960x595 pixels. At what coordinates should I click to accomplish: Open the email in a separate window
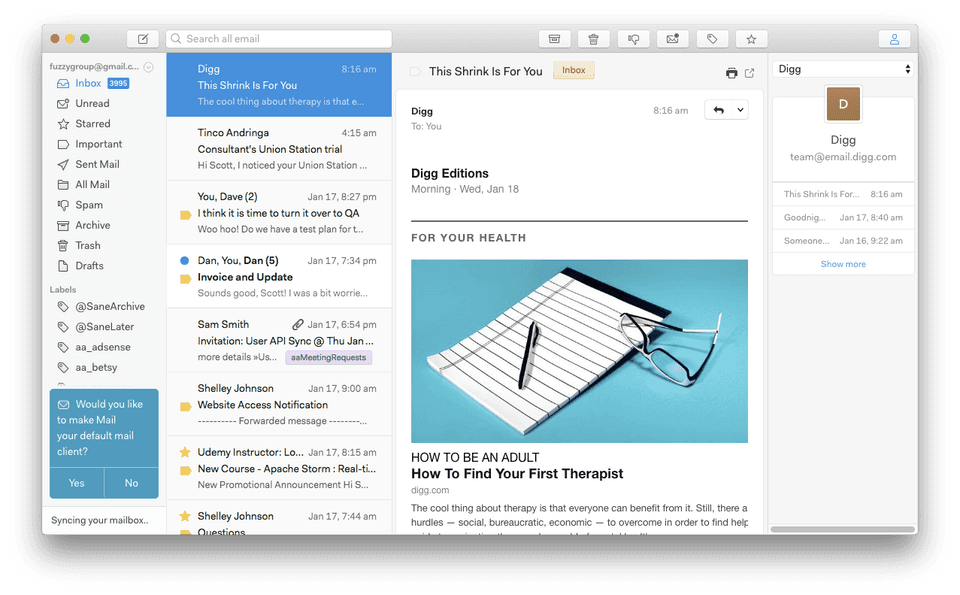[752, 72]
